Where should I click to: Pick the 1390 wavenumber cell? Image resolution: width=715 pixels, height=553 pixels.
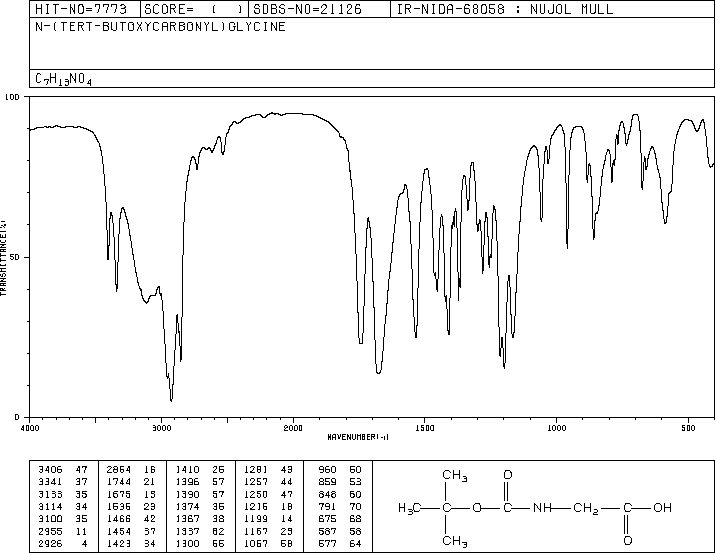tap(187, 494)
